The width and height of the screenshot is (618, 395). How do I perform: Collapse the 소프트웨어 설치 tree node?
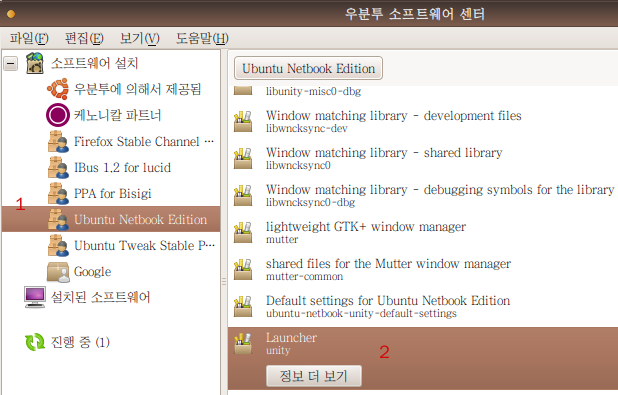pyautogui.click(x=11, y=63)
